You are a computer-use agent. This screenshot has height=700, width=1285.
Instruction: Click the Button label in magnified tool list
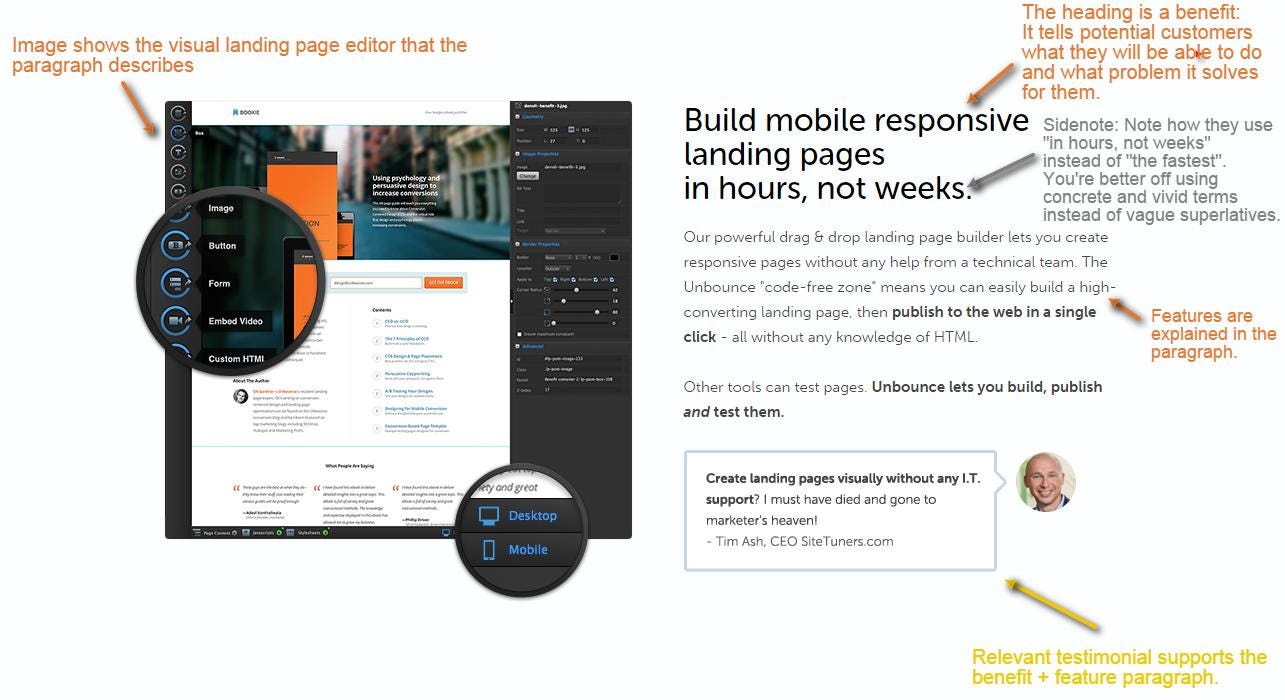(223, 246)
